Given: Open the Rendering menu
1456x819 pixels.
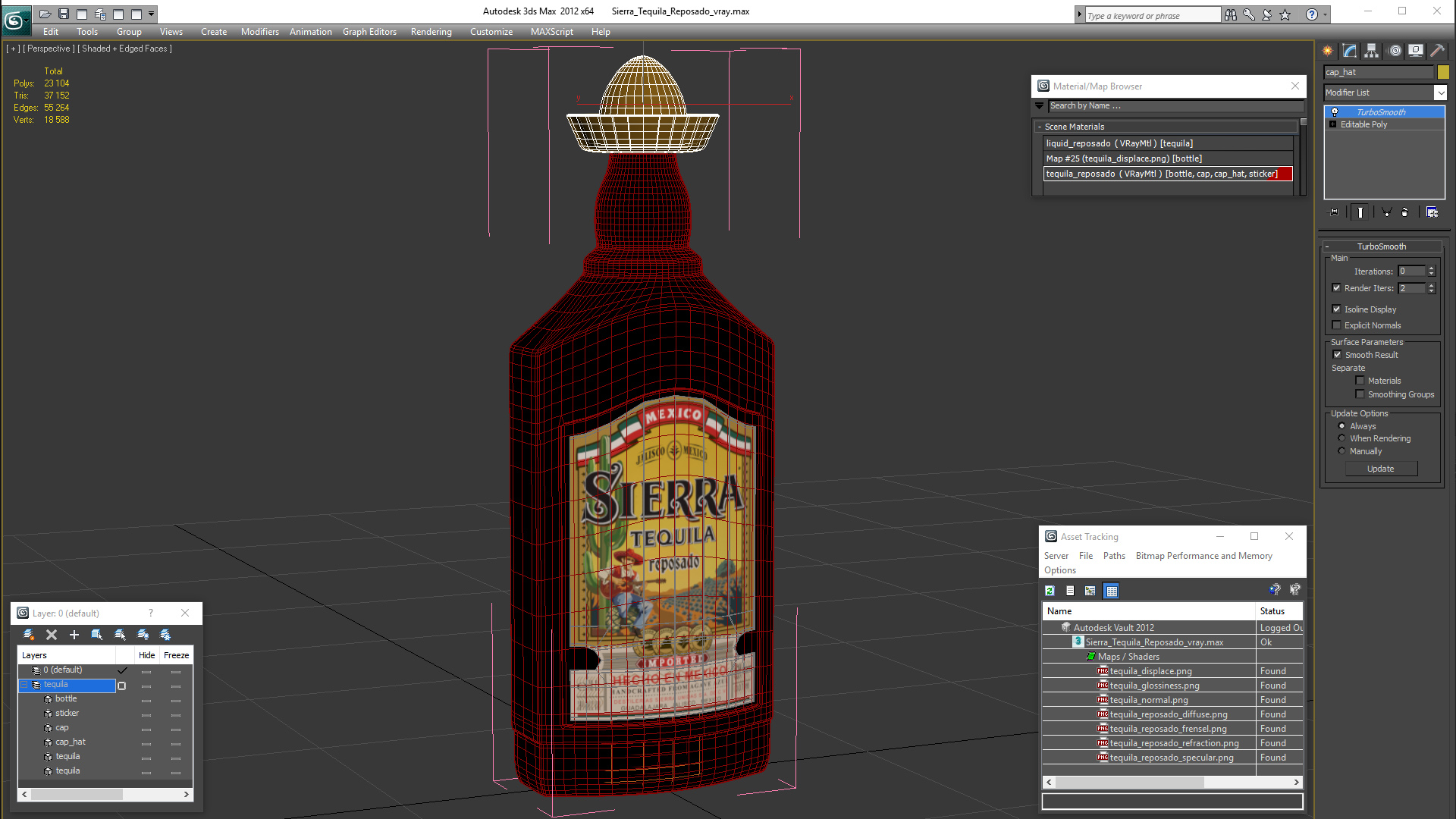Looking at the screenshot, I should point(431,32).
